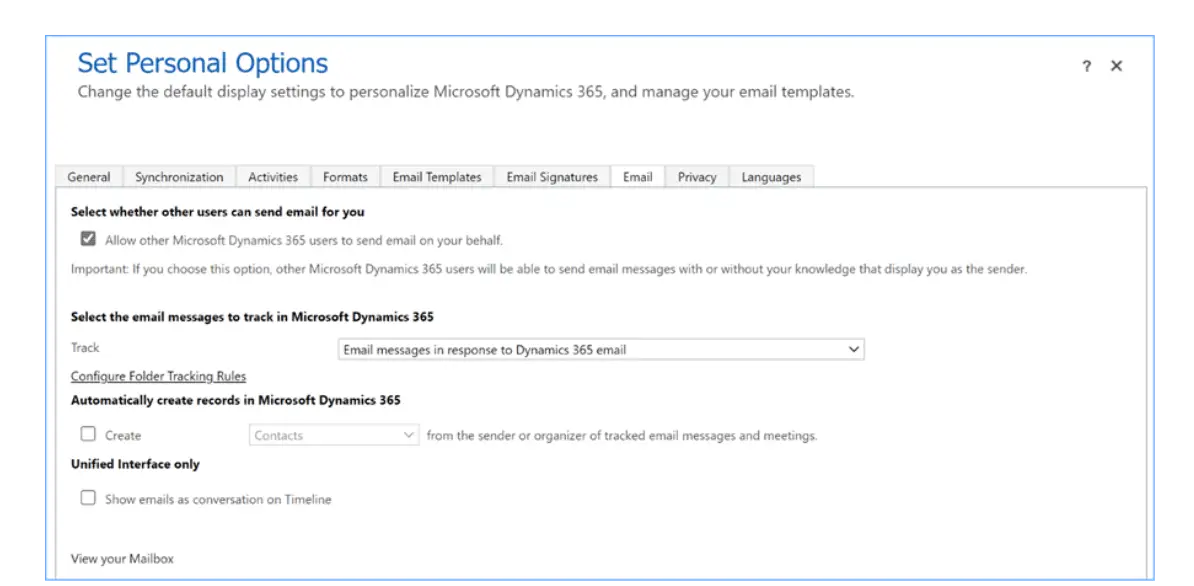Open the help question mark icon
This screenshot has width=1194, height=586.
pyautogui.click(x=1087, y=66)
